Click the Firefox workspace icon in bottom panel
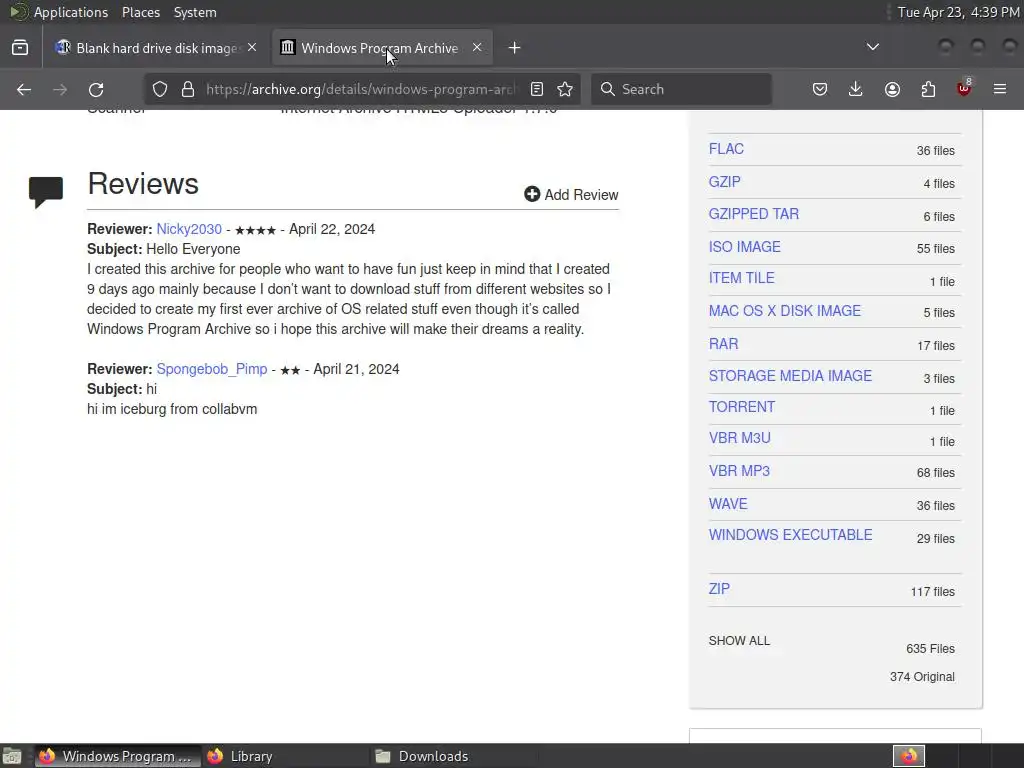Screen dimensions: 1024x768 (x=909, y=756)
